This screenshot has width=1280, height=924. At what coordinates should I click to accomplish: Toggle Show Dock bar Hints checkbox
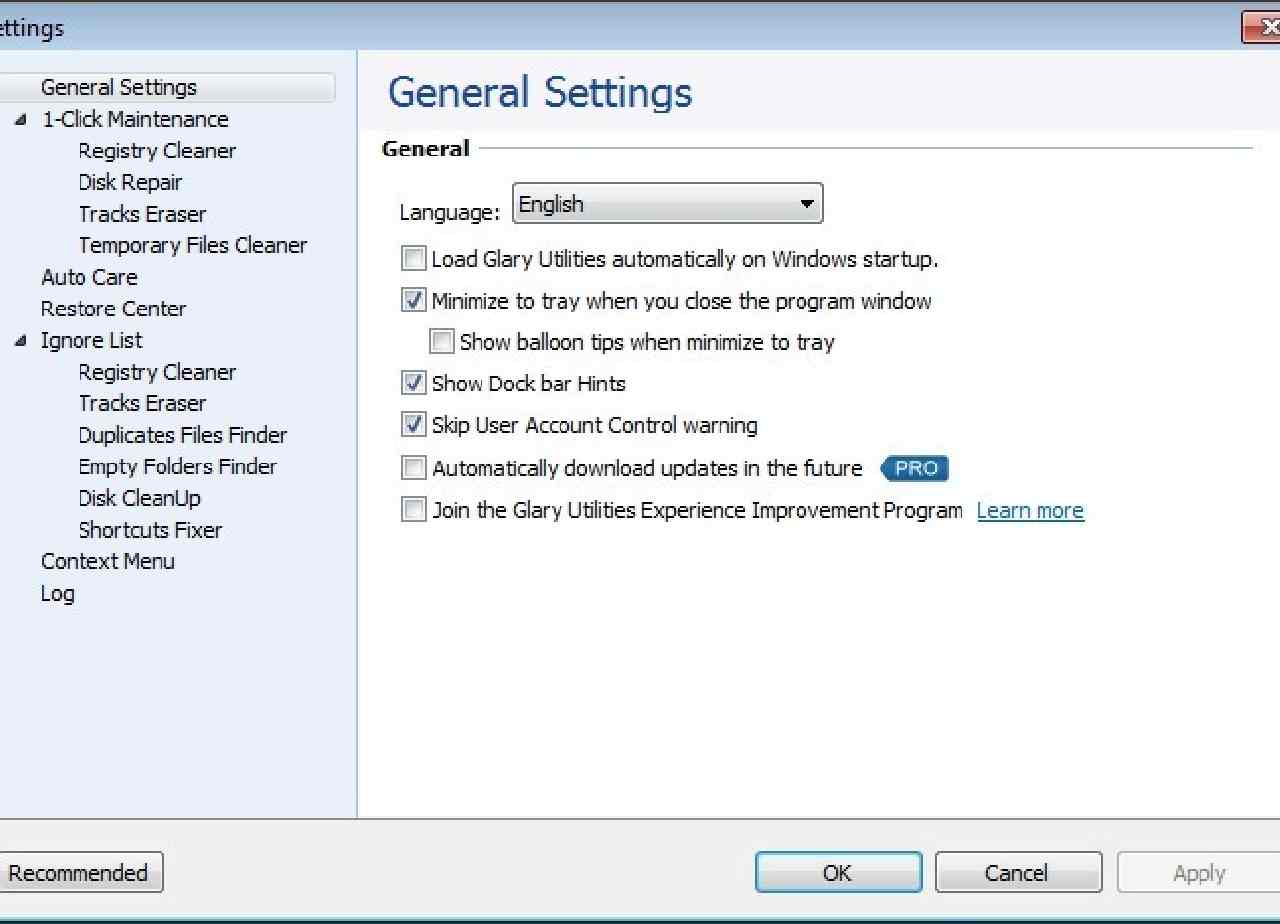tap(413, 383)
